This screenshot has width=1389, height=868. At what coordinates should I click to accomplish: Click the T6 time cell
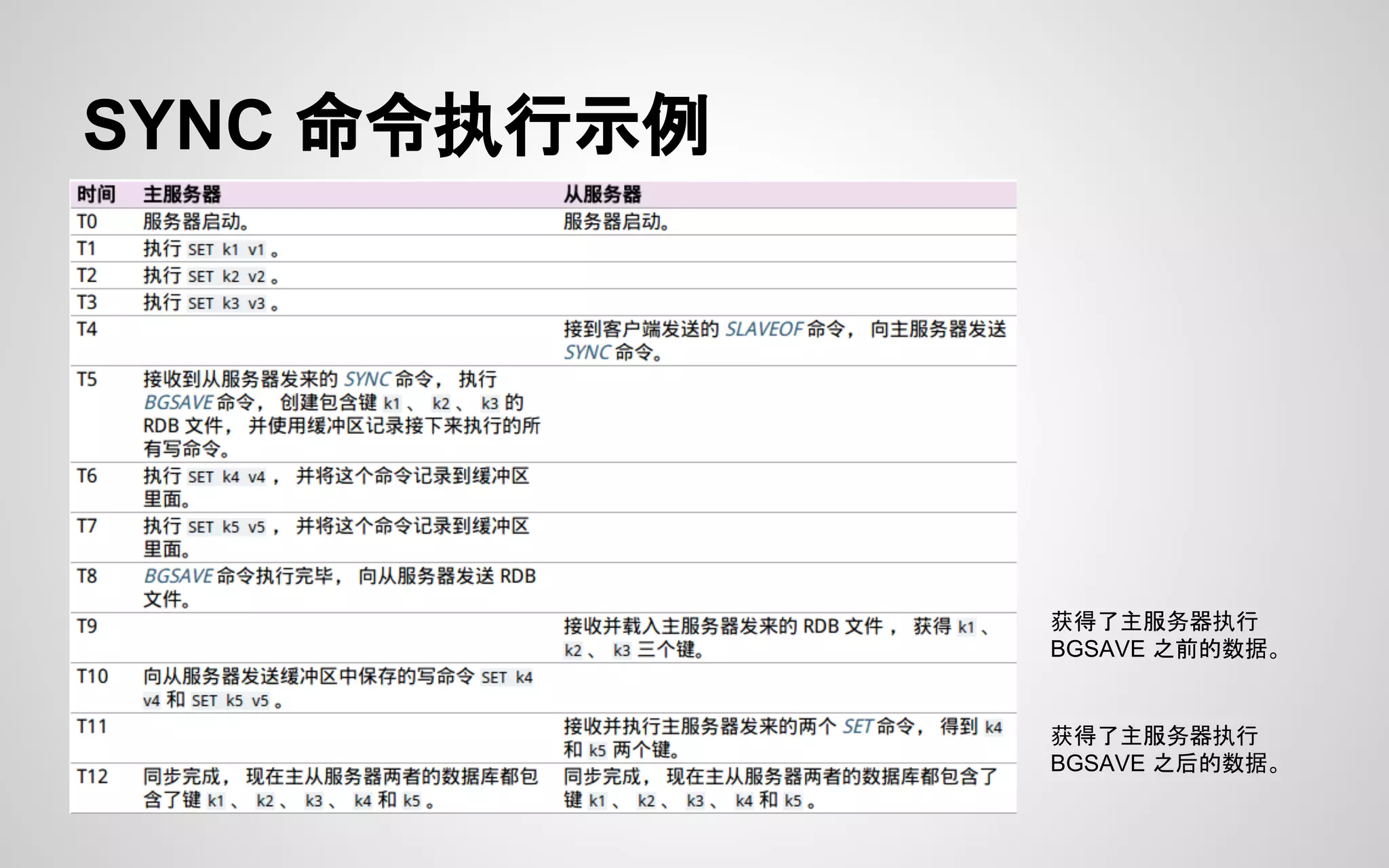[x=87, y=476]
